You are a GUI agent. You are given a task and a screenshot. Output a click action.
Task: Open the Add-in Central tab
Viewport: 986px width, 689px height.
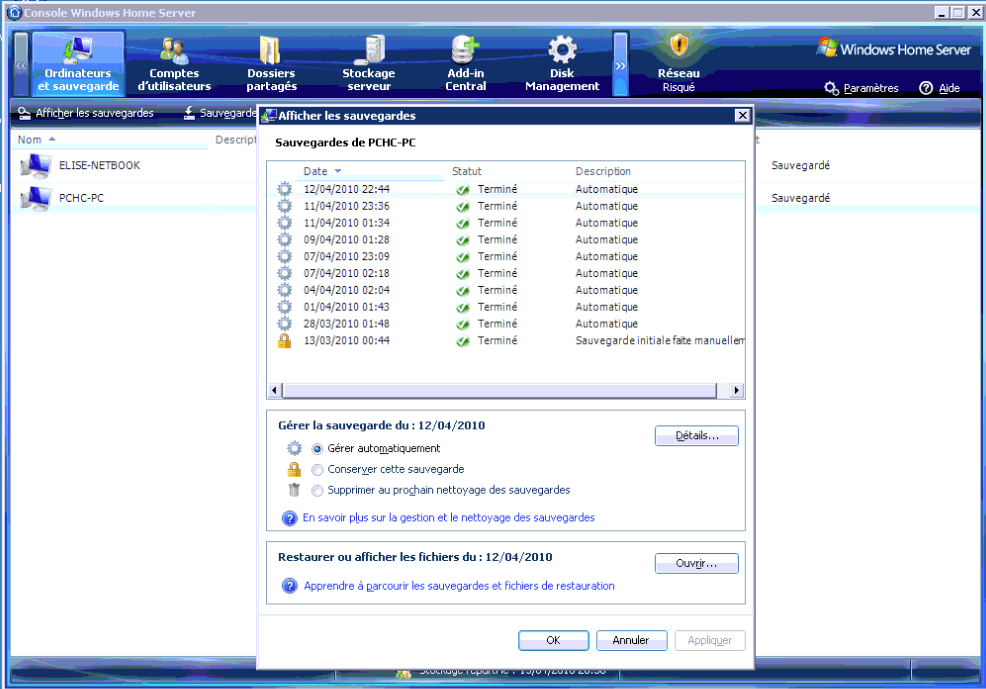(465, 63)
